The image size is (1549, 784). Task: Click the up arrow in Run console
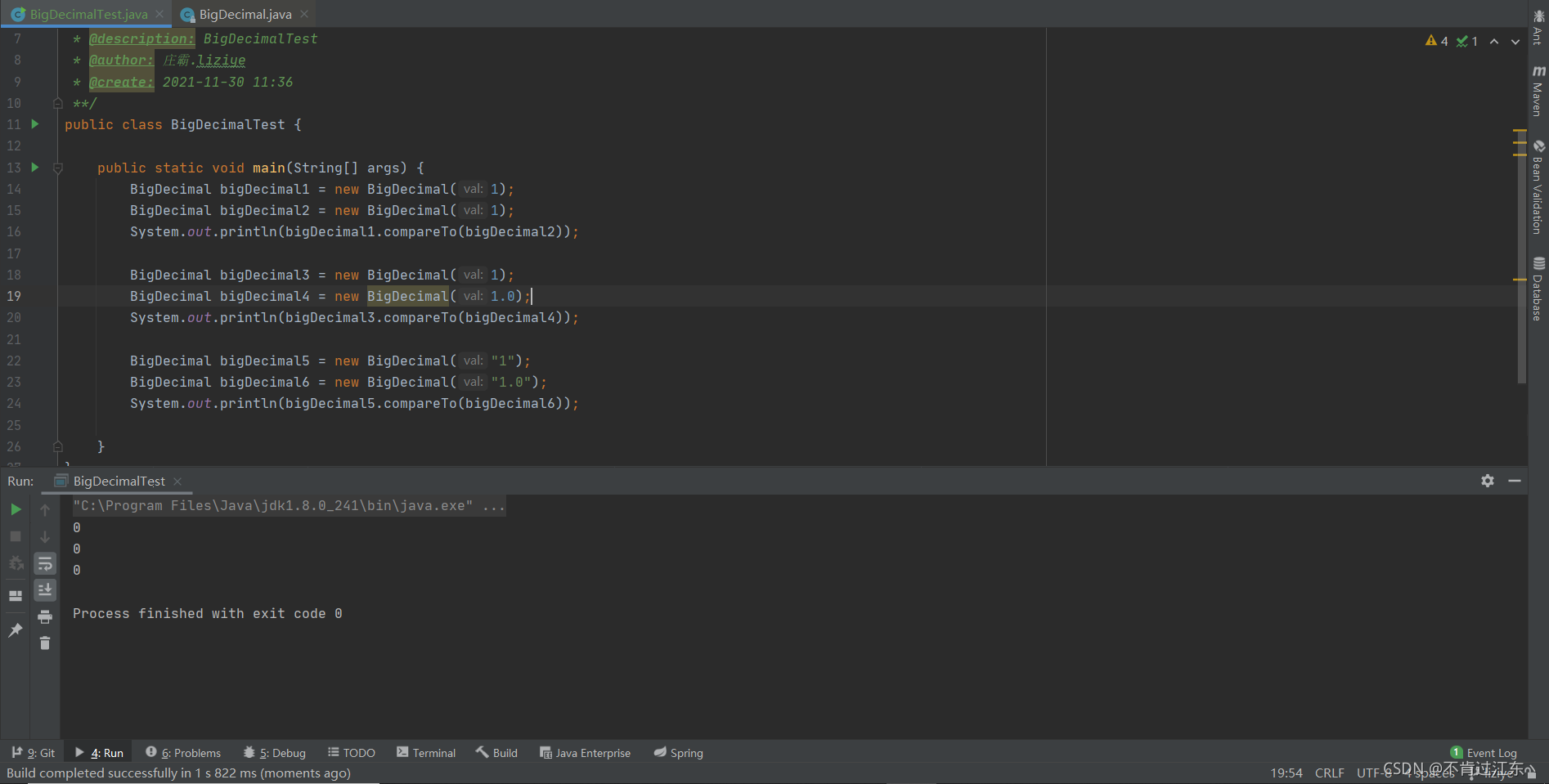pyautogui.click(x=45, y=509)
